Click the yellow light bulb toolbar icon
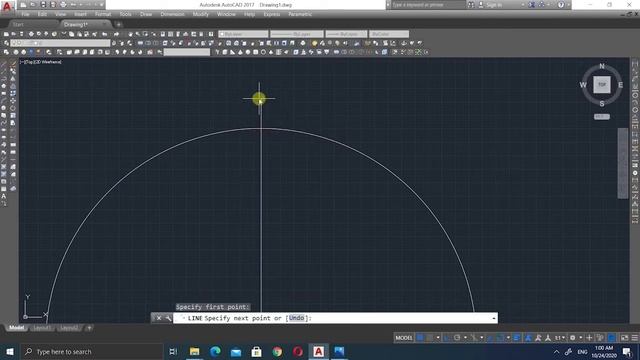Screen dimensions: 640x360 pos(314,43)
